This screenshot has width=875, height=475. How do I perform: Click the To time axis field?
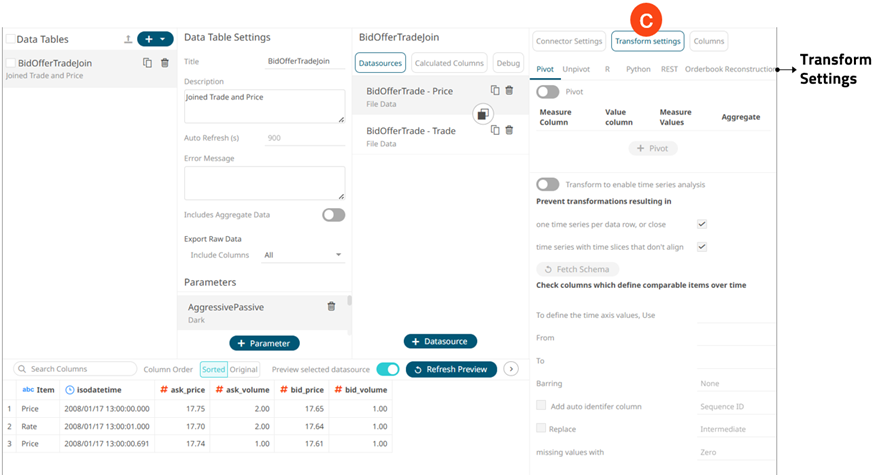[x=735, y=361]
